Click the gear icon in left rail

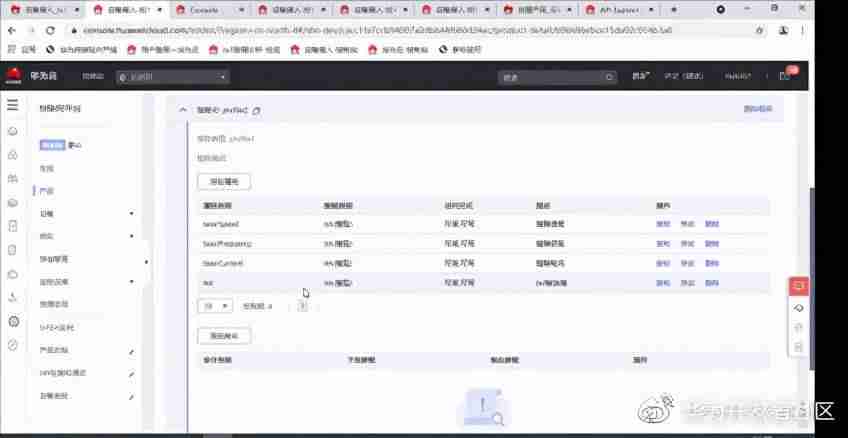click(x=14, y=321)
